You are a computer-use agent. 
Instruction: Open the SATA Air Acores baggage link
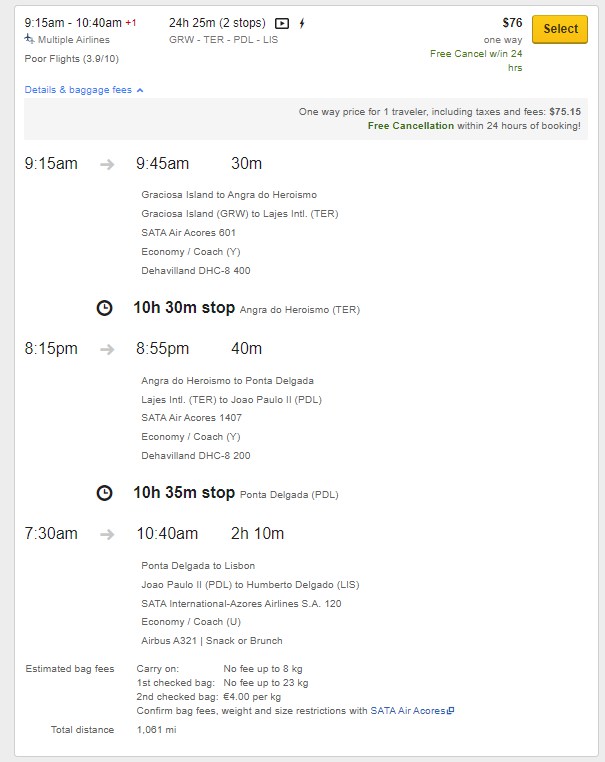tap(407, 711)
